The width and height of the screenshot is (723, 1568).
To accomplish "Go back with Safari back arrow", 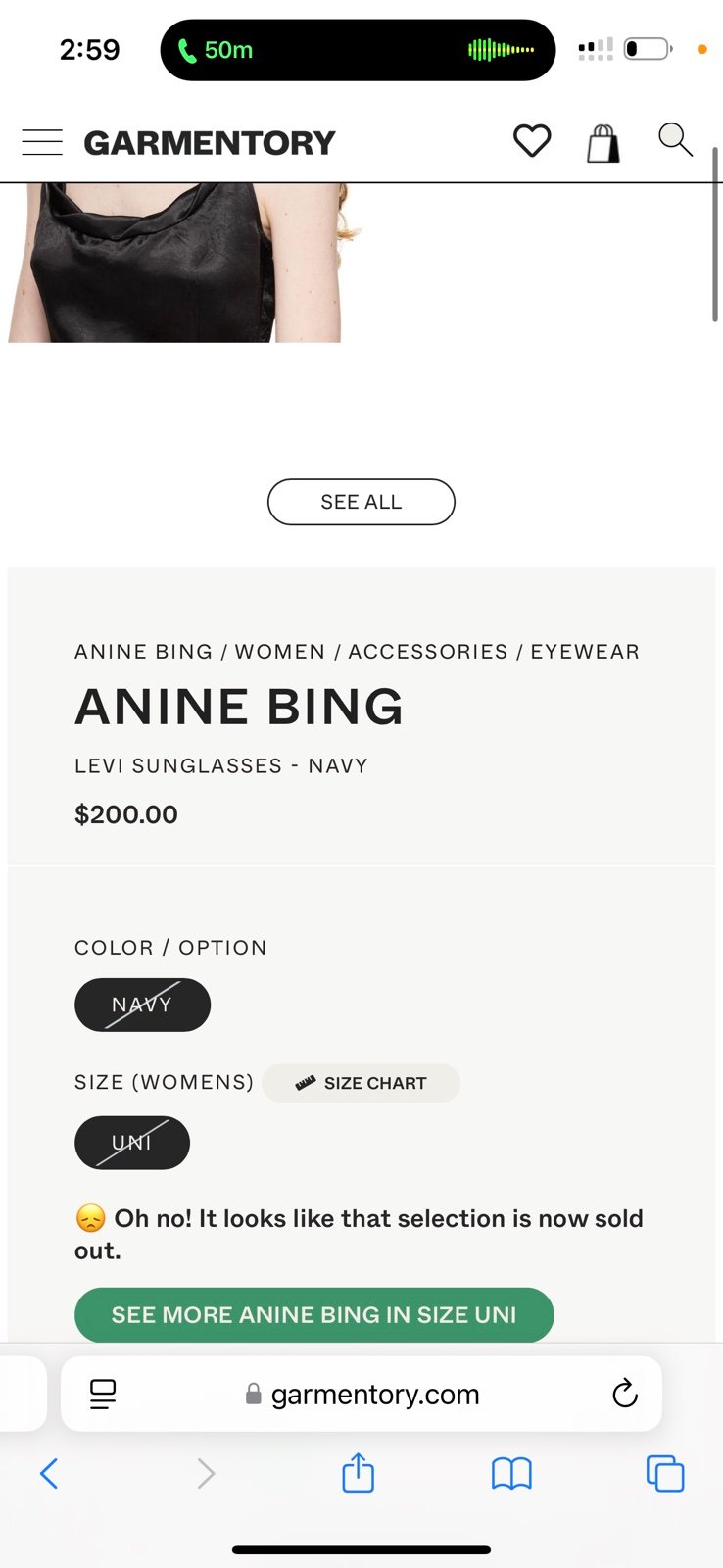I will point(49,1473).
